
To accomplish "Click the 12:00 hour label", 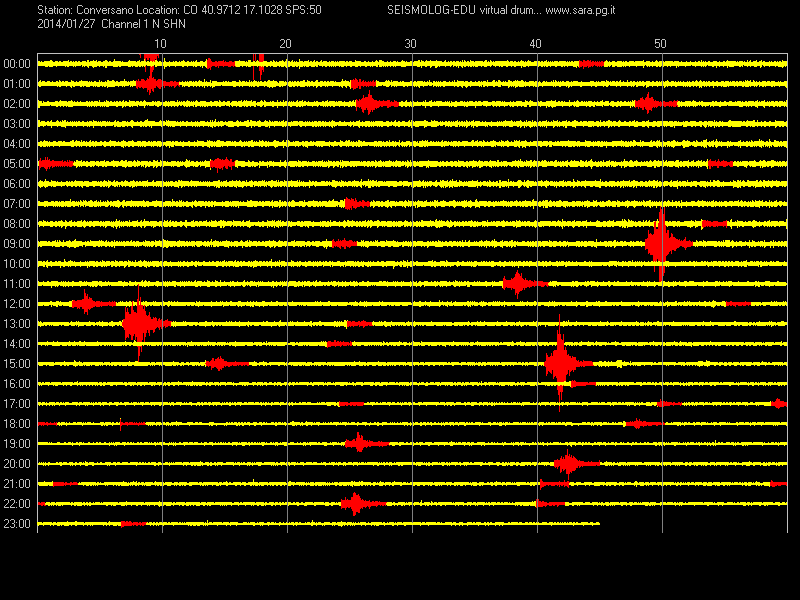I will click(17, 304).
